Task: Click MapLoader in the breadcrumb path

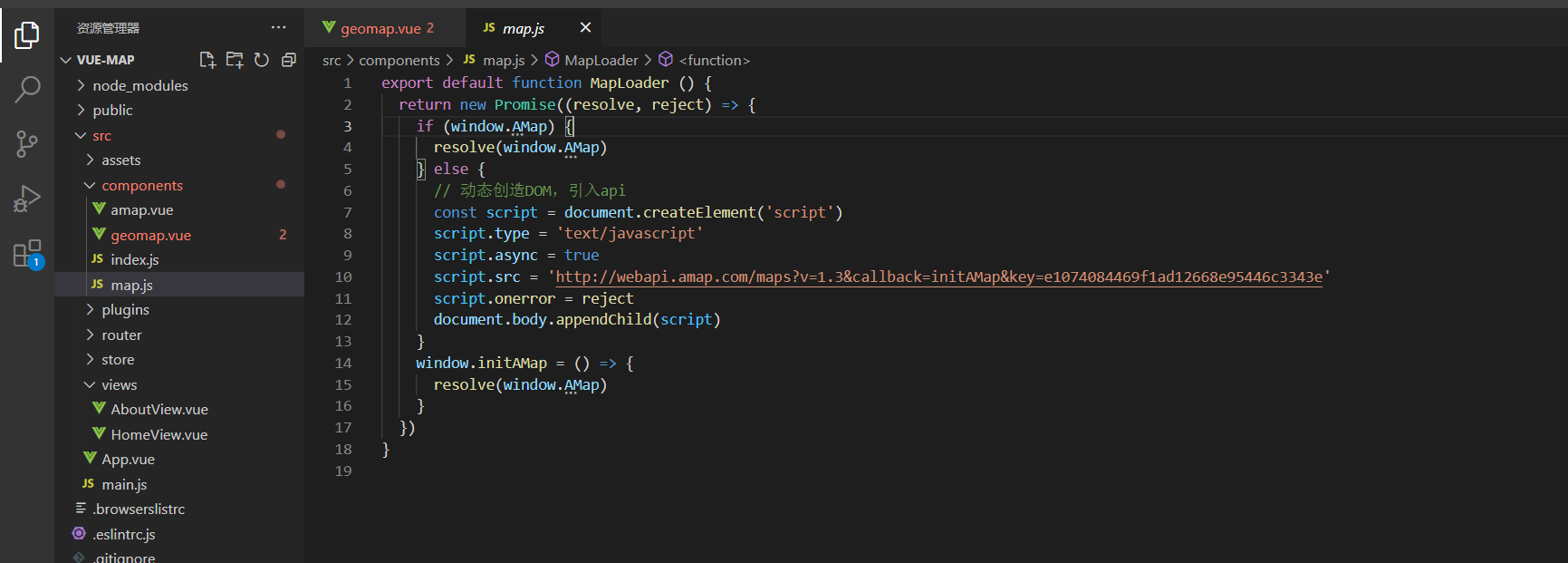Action: tap(592, 60)
